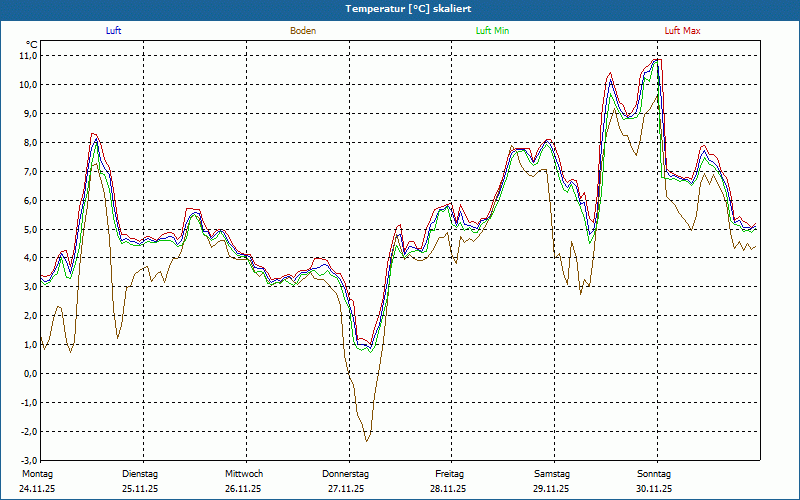The width and height of the screenshot is (800, 500).
Task: Click the -1,0 y-axis value
Action: [29, 403]
